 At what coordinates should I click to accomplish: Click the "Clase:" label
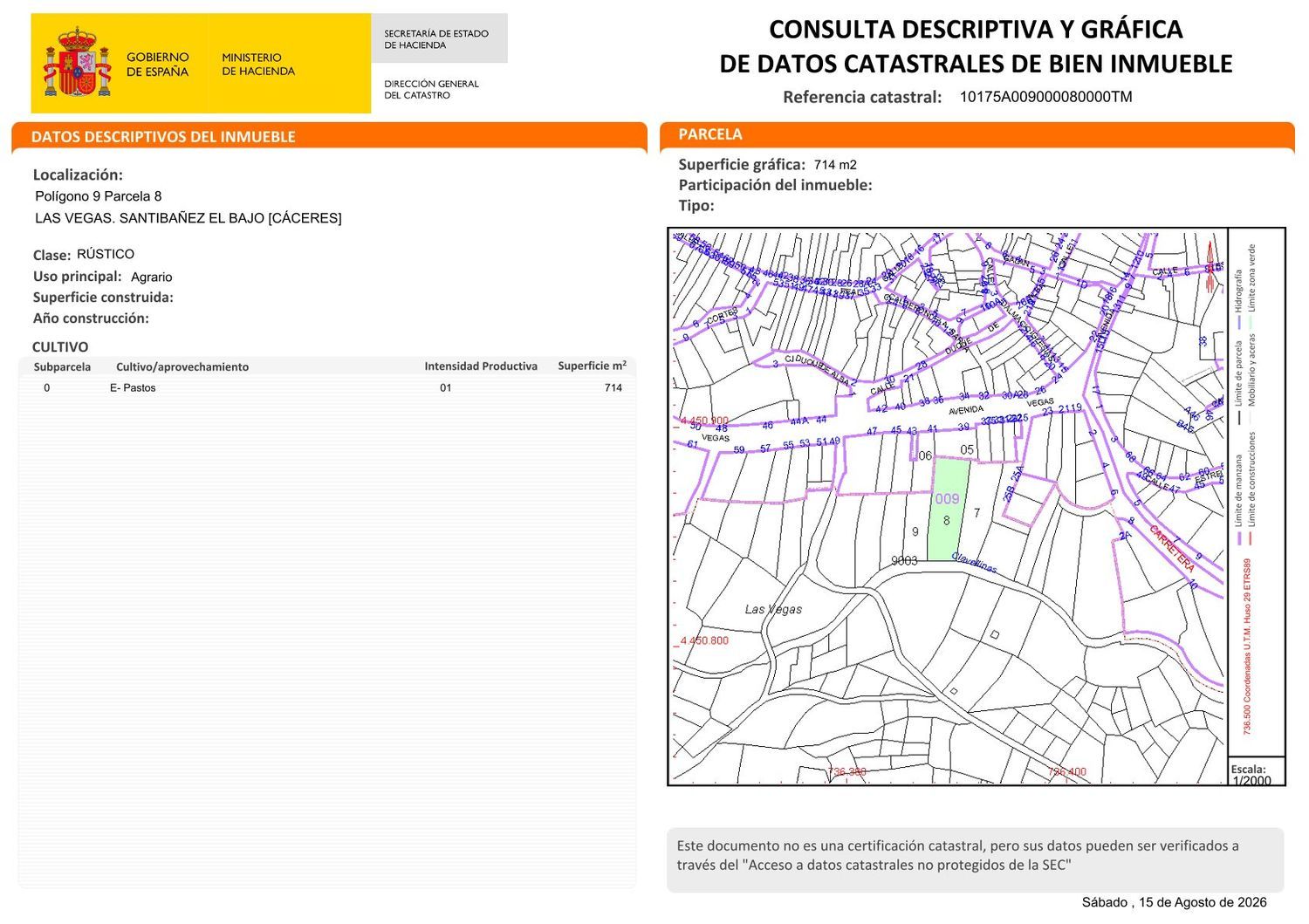click(x=51, y=255)
